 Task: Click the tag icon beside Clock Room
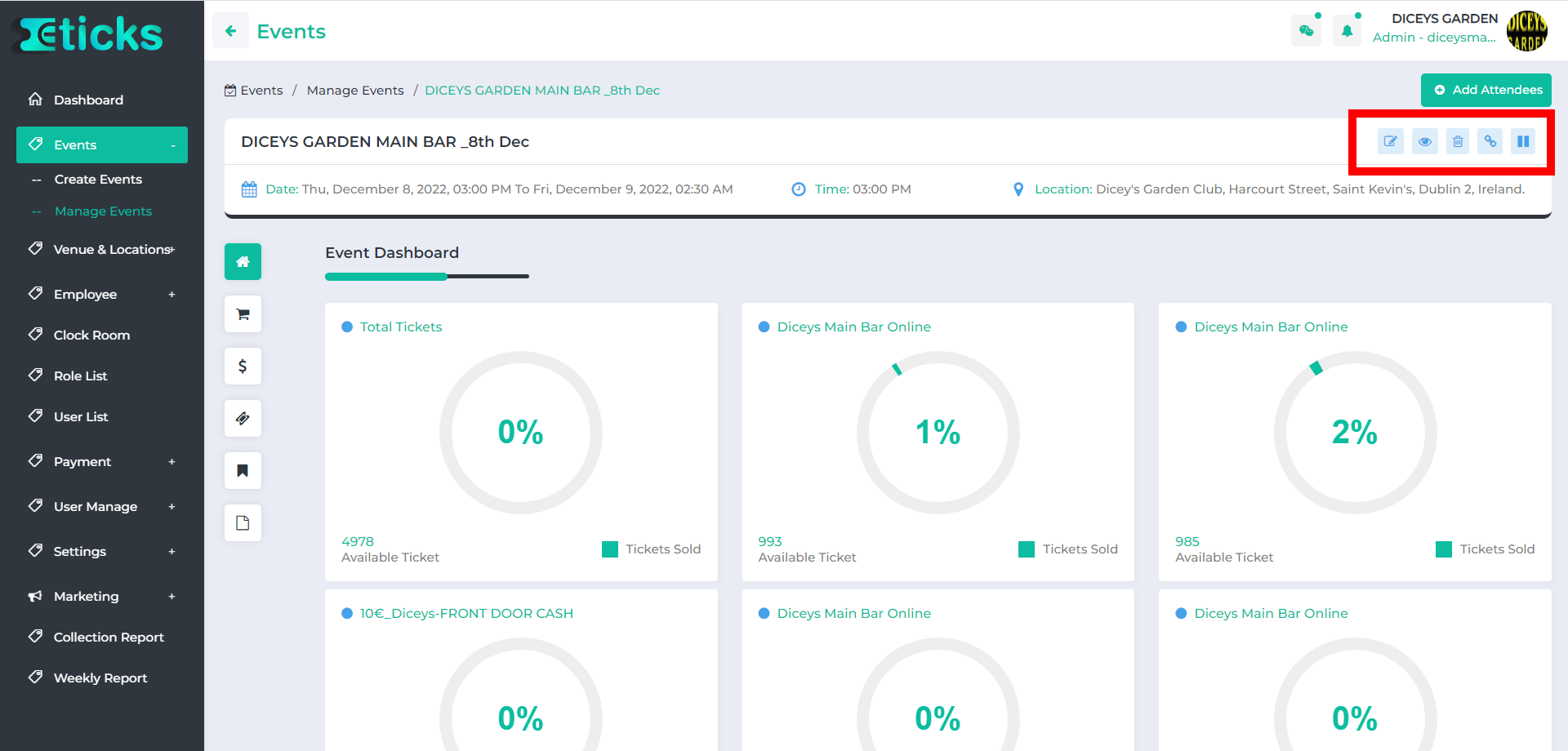click(x=35, y=334)
